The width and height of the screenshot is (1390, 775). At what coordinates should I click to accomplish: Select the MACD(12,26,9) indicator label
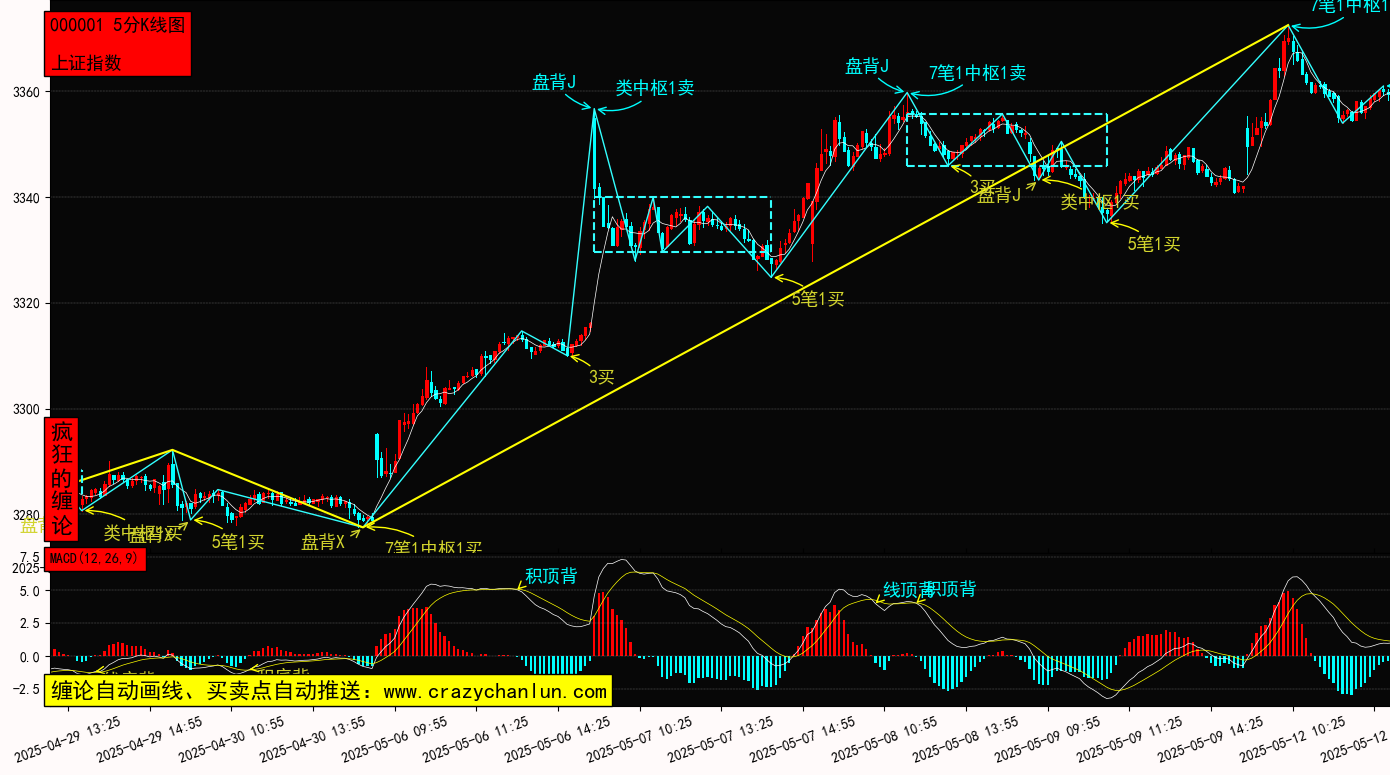click(x=95, y=558)
